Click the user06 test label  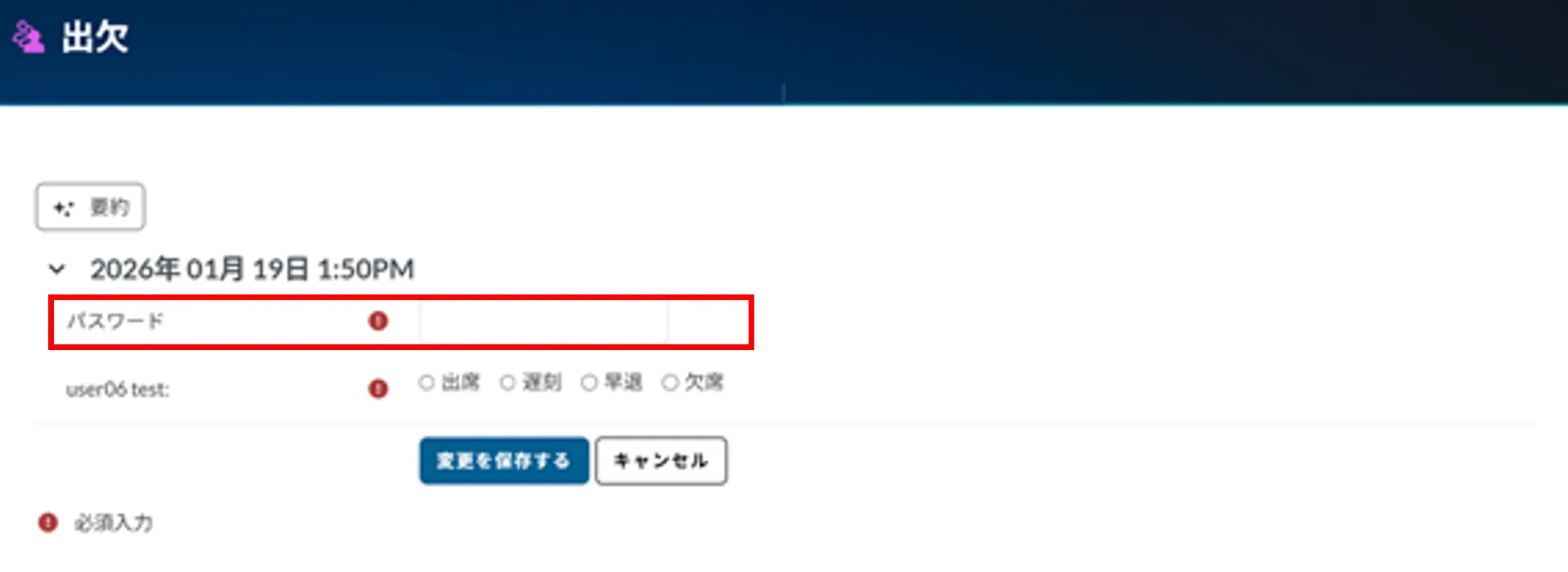point(117,389)
